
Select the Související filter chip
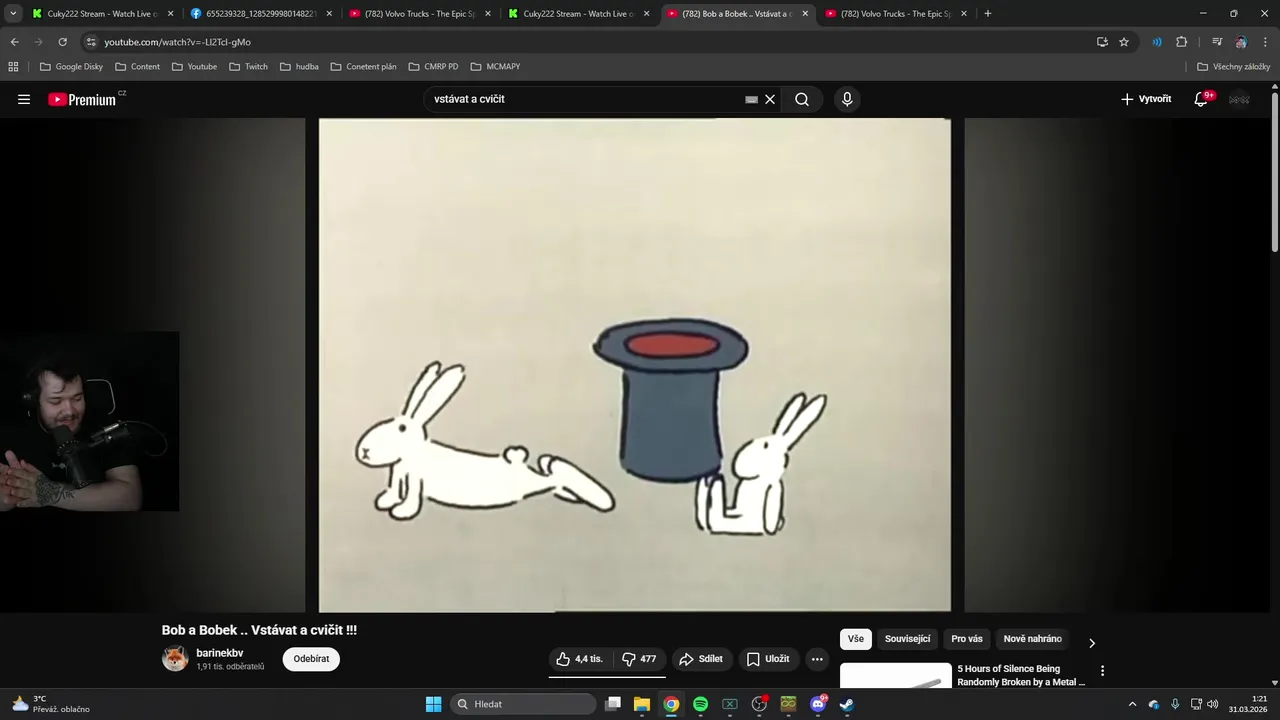point(907,639)
